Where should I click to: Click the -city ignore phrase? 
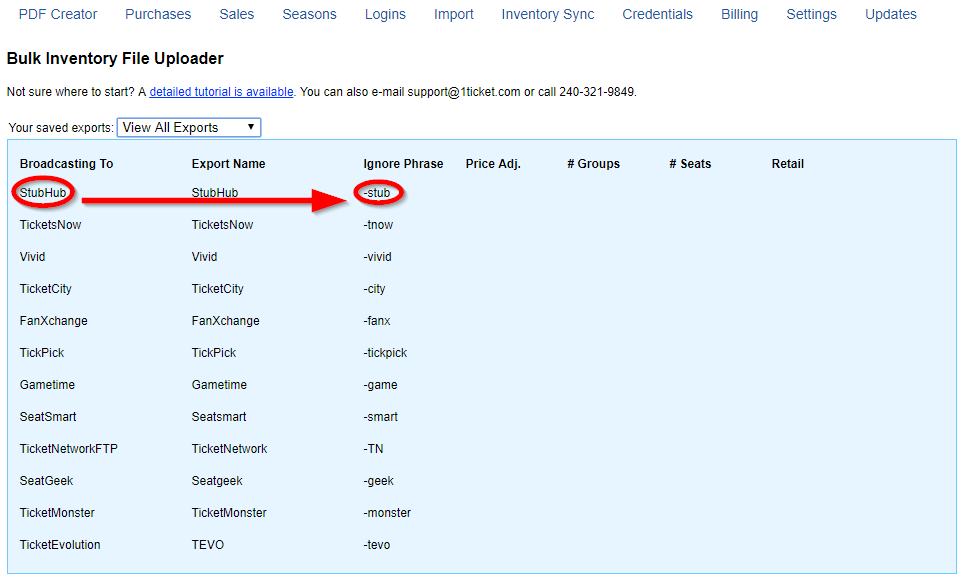pyautogui.click(x=375, y=289)
